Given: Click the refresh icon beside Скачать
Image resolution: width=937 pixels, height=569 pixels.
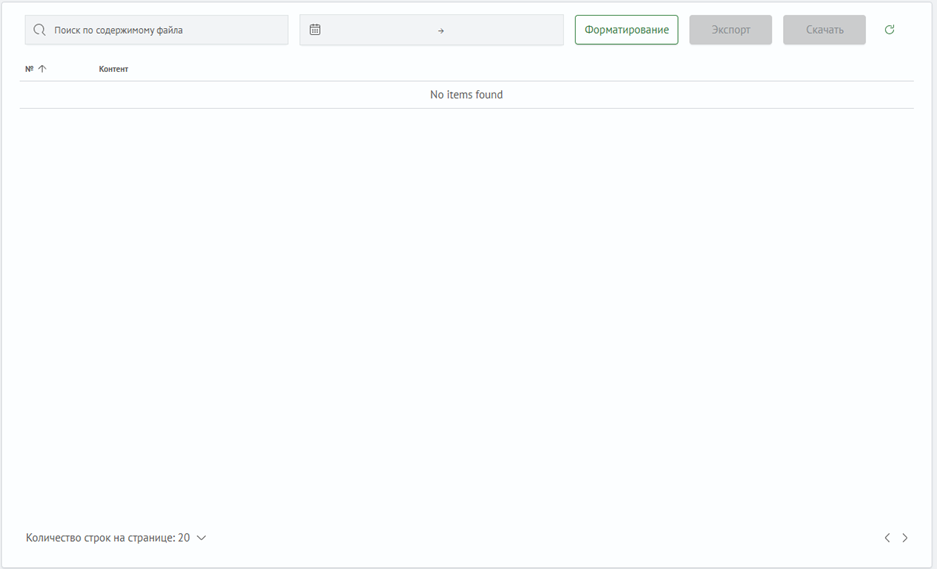Looking at the screenshot, I should 889,30.
